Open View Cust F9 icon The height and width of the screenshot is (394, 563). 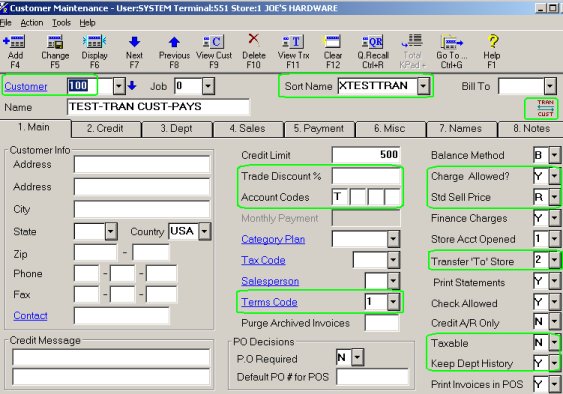214,42
